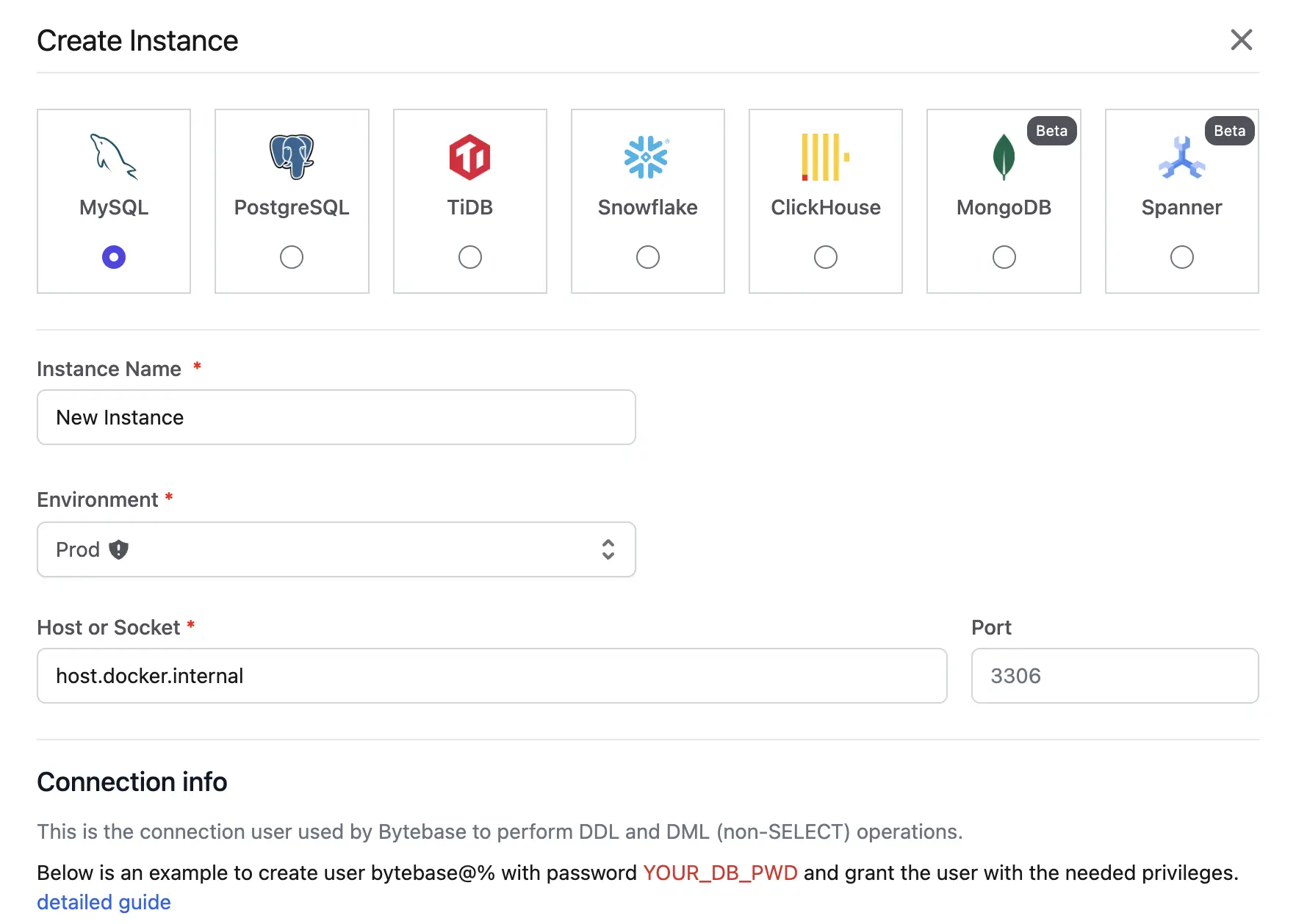Screen dimensions: 1296x924
Task: Select the TiDB radio option
Action: point(470,257)
